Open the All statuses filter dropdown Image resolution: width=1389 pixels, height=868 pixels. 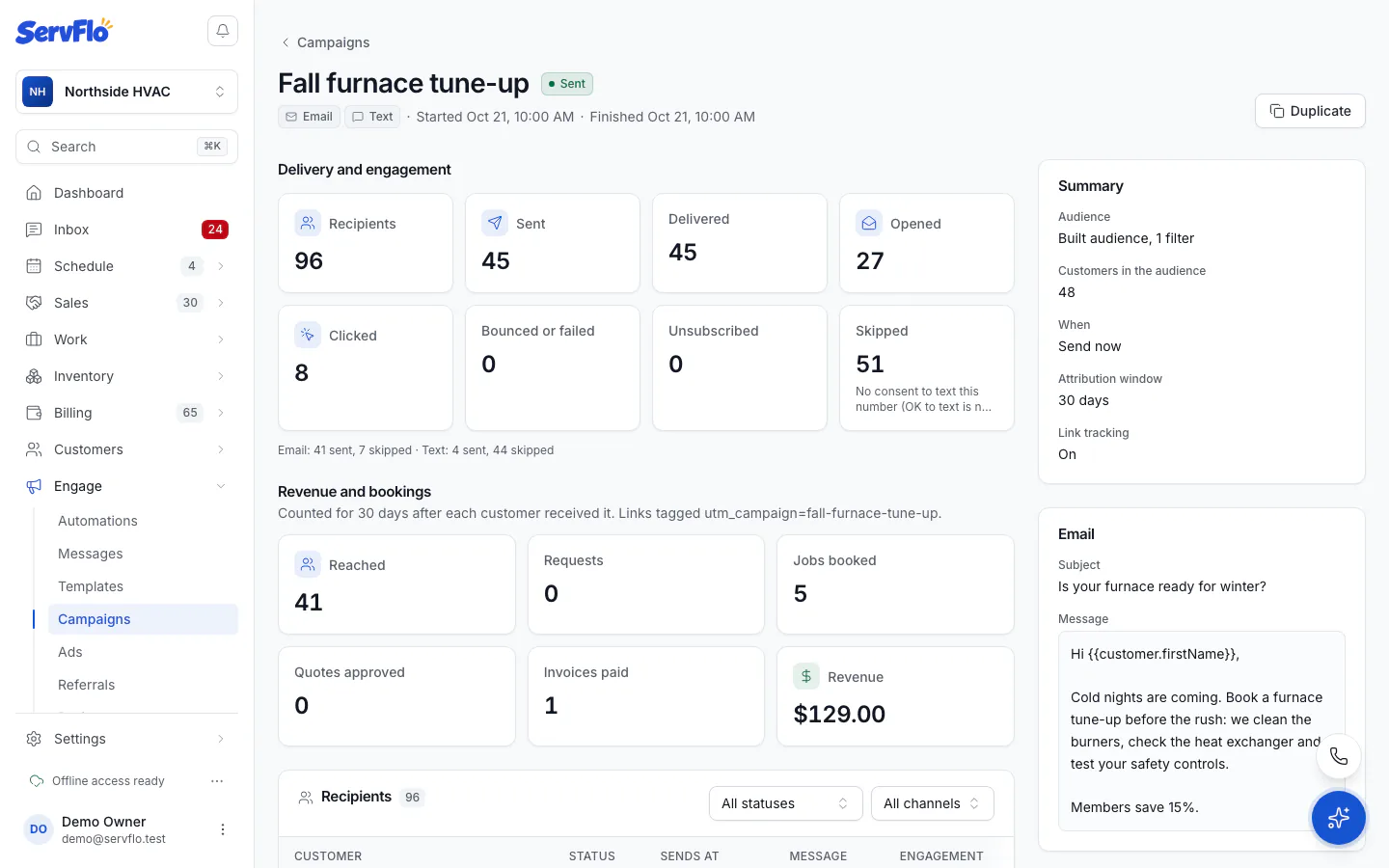pyautogui.click(x=786, y=803)
